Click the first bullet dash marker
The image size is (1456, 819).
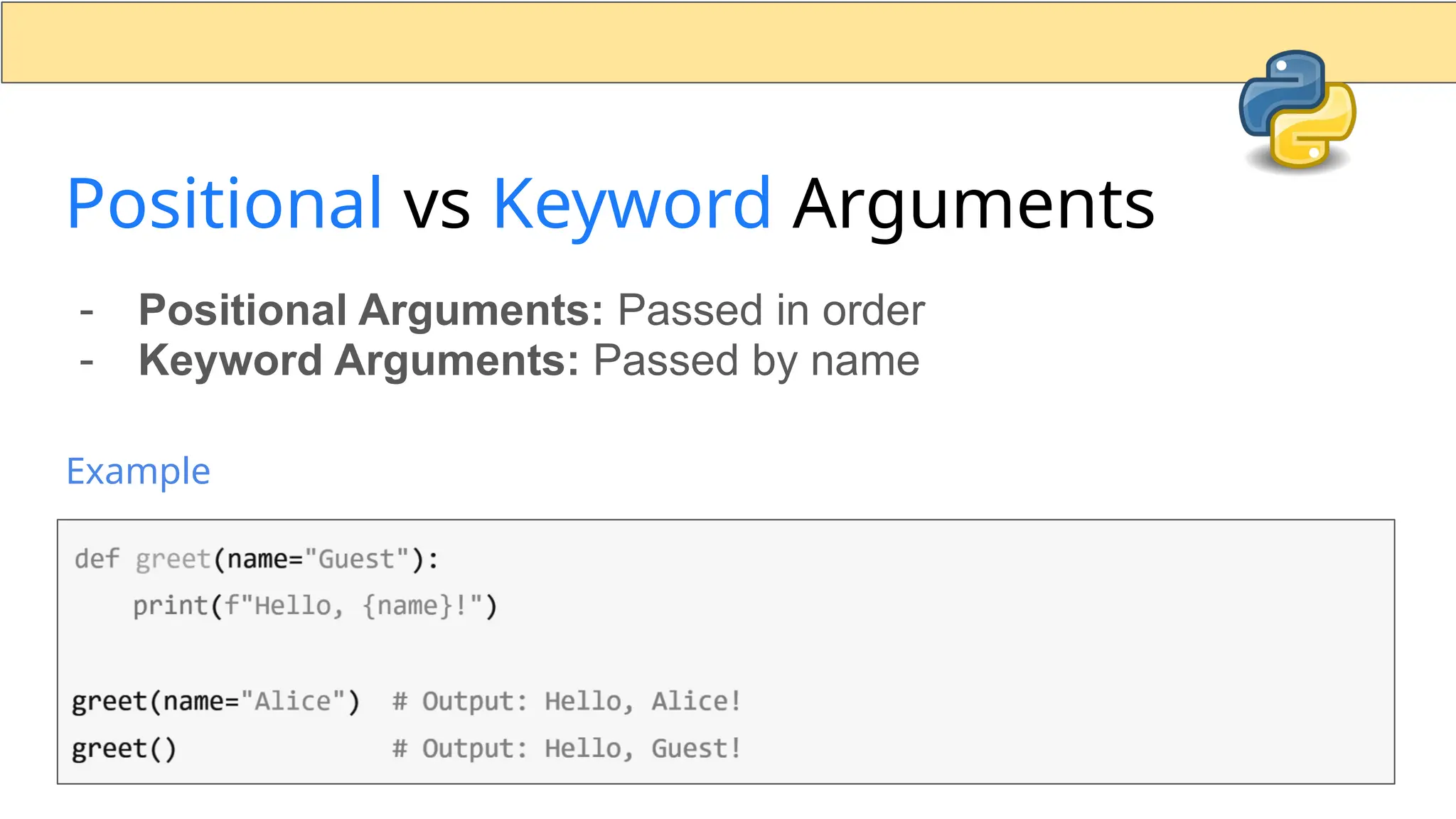coord(87,311)
